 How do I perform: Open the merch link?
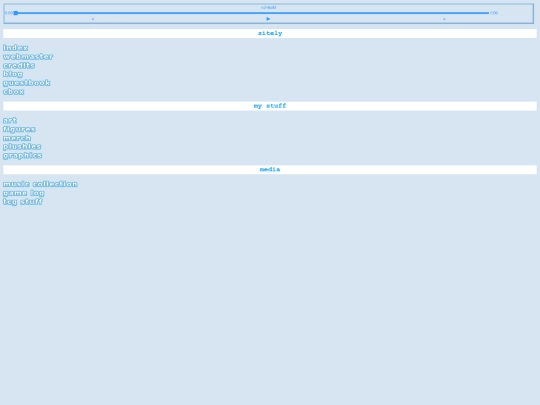(17, 138)
